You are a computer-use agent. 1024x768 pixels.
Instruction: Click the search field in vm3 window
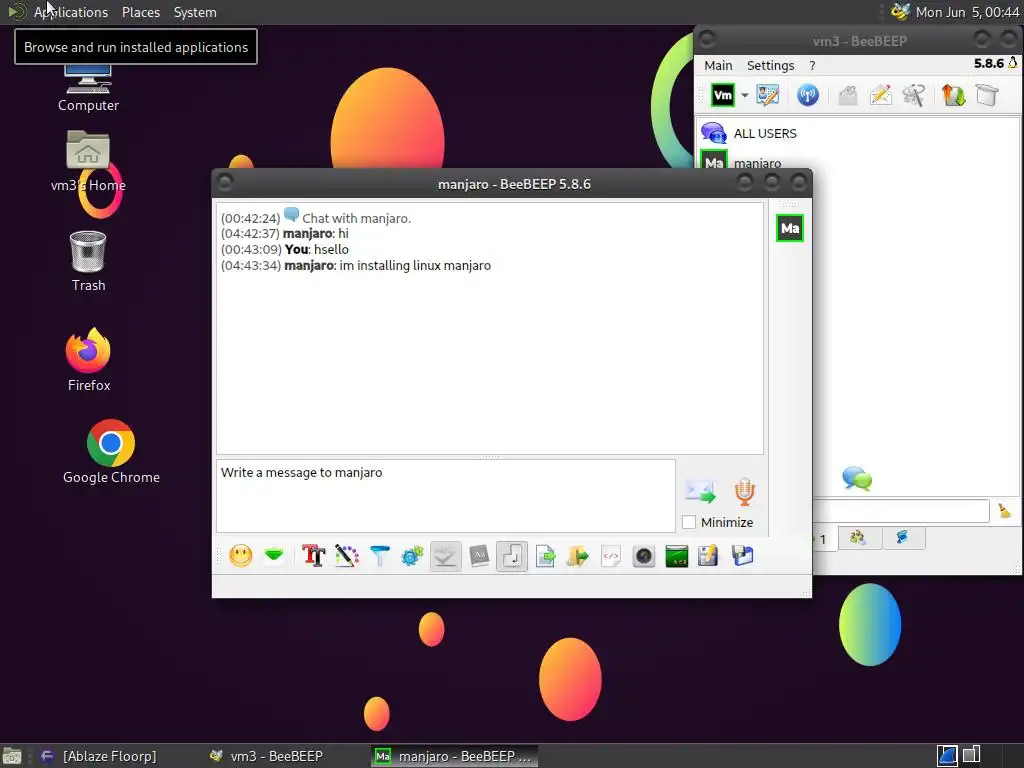[x=901, y=511]
